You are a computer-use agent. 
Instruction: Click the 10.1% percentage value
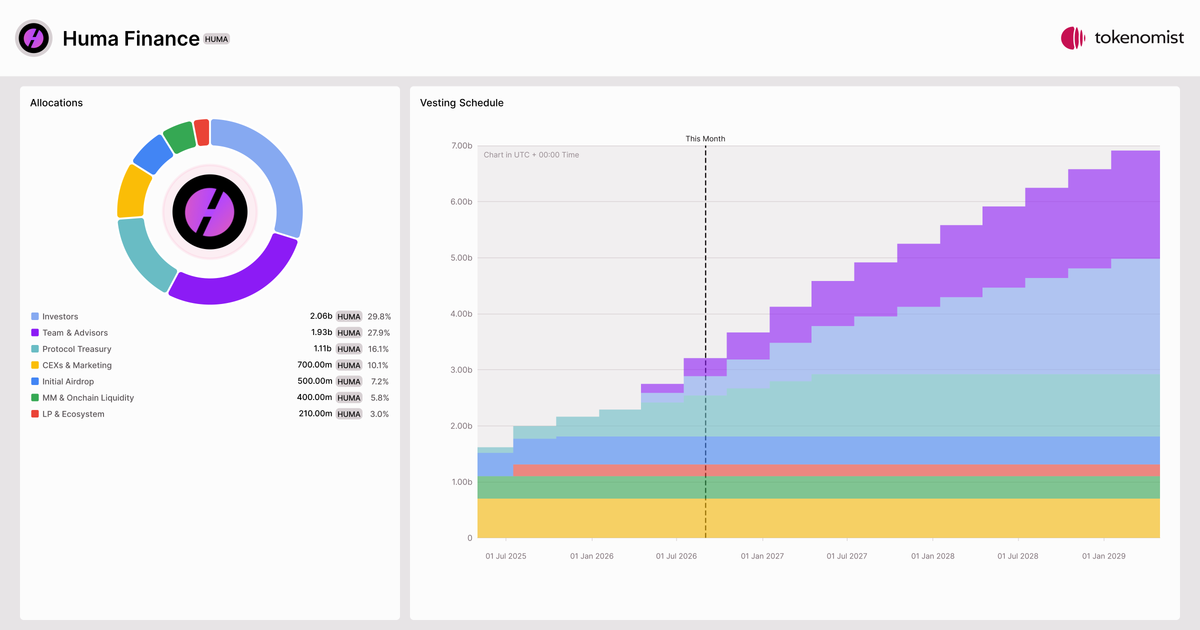tap(379, 365)
